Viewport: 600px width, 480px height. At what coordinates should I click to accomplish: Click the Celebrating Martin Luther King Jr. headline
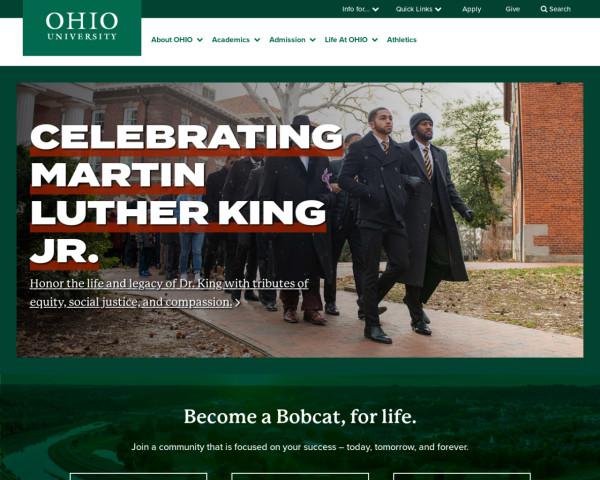(186, 195)
